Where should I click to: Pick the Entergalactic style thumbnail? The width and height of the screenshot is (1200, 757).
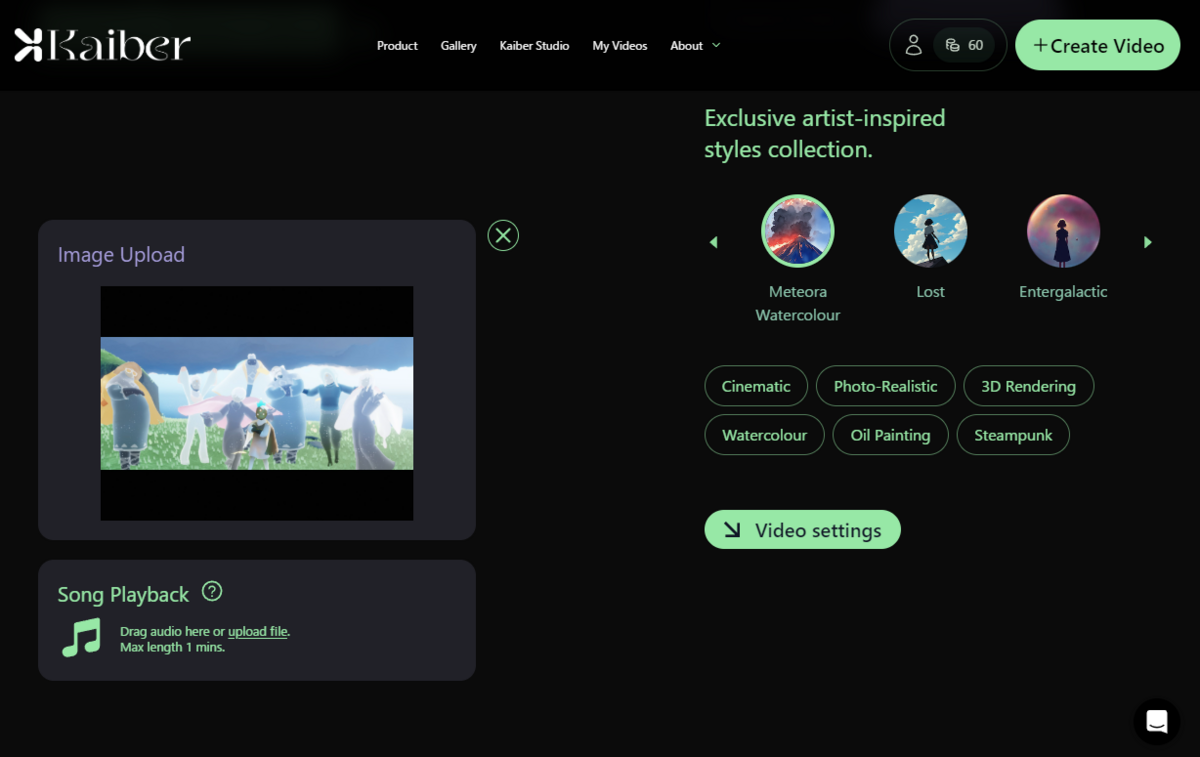click(1063, 231)
